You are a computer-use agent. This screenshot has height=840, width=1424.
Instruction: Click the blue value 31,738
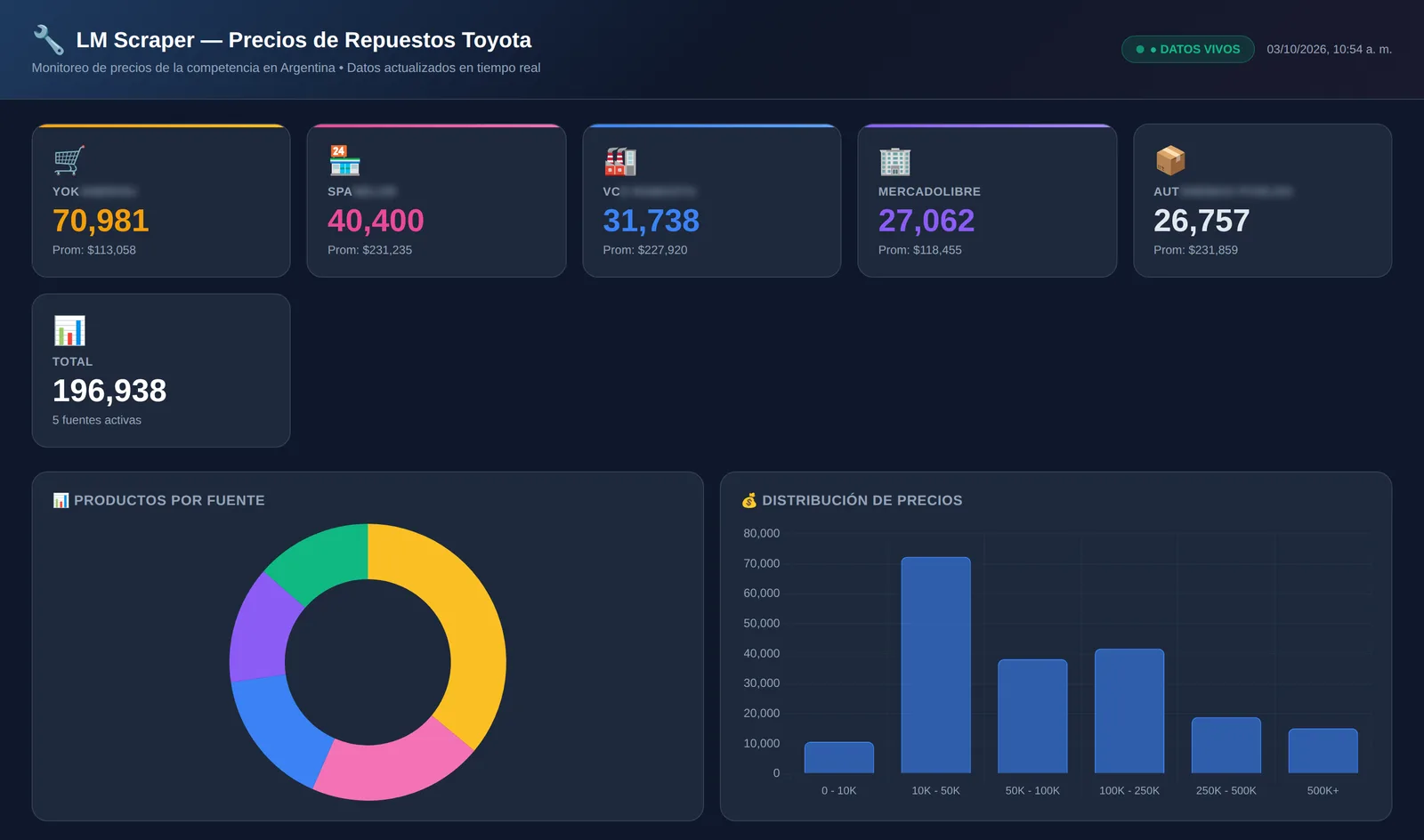(651, 221)
